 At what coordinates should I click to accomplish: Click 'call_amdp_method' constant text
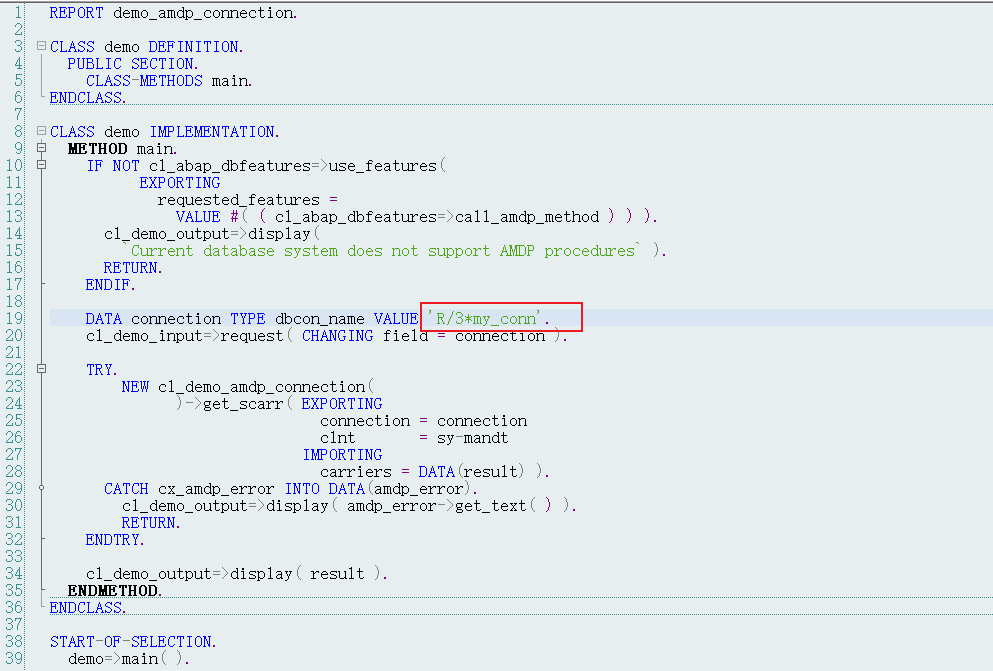coord(527,217)
